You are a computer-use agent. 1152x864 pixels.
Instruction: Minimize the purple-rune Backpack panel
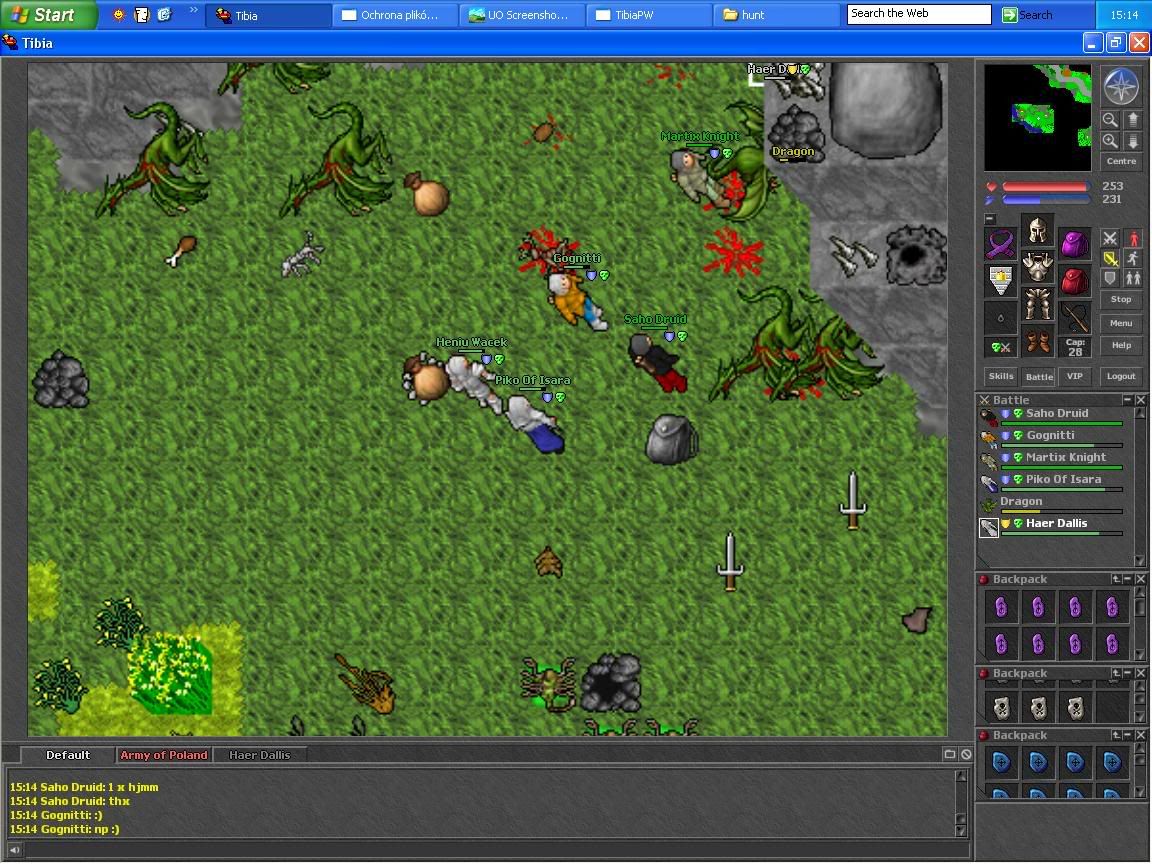tap(1128, 579)
